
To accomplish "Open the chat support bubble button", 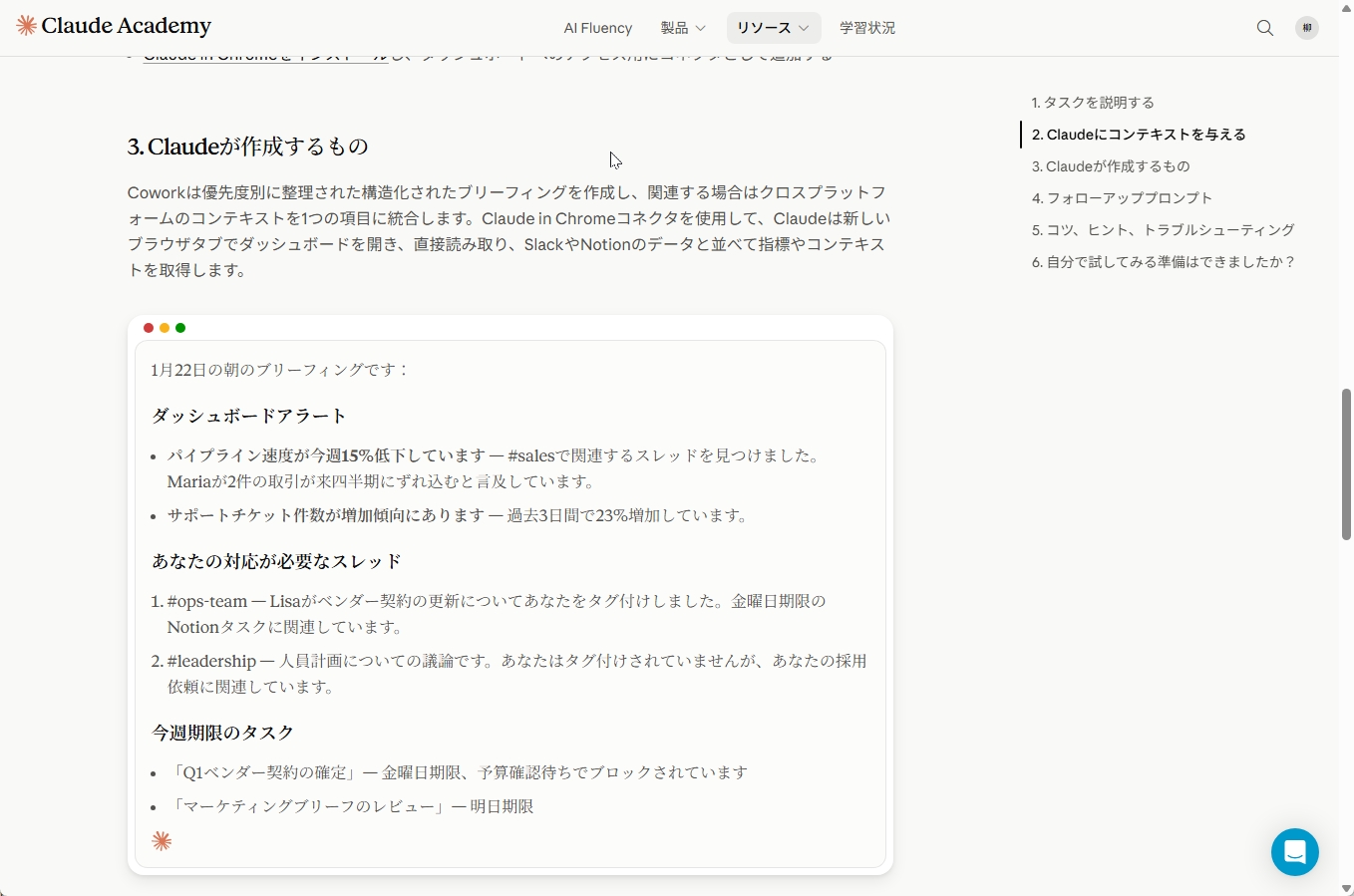I will 1295,852.
